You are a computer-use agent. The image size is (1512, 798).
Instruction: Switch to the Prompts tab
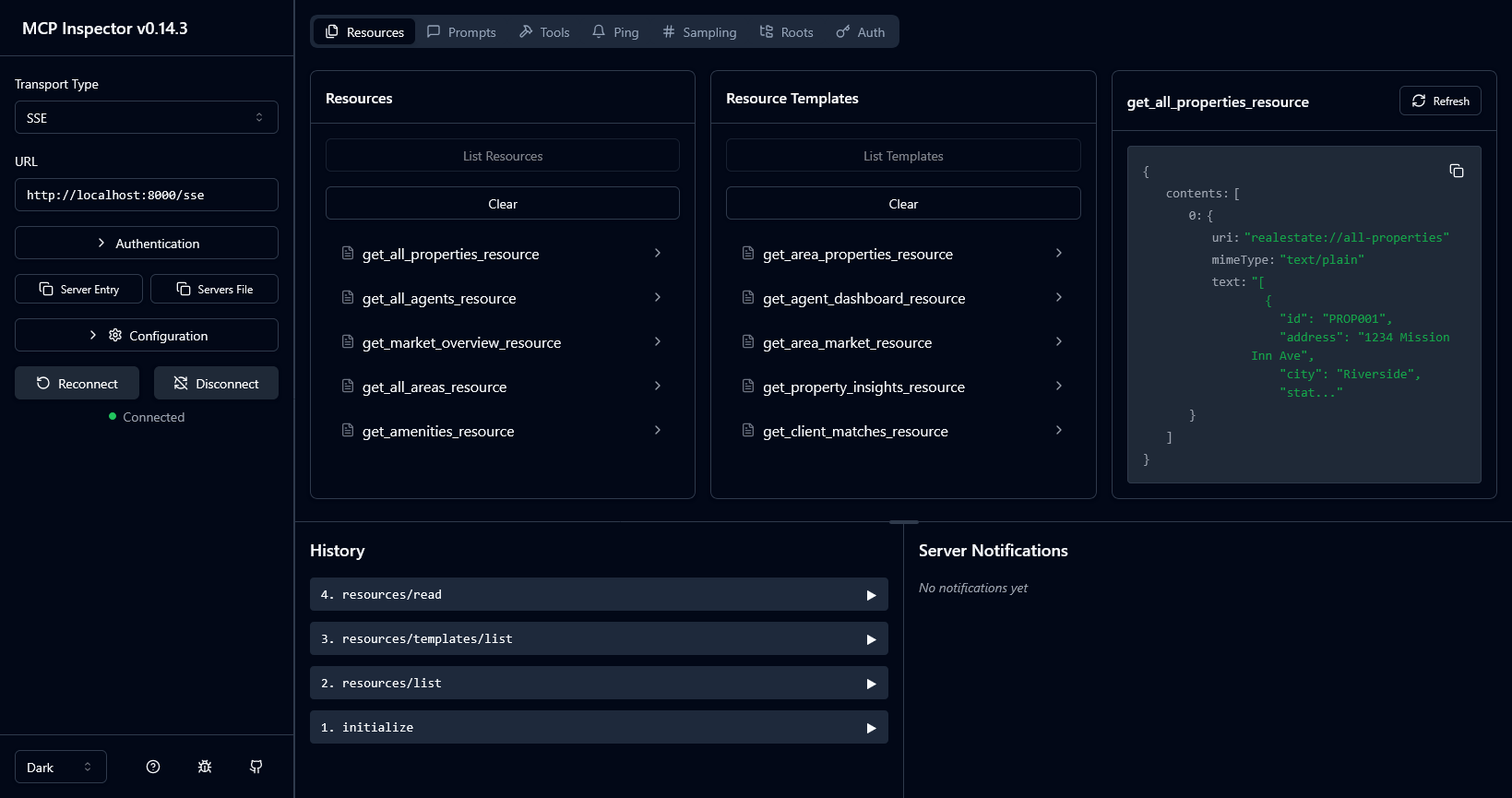pyautogui.click(x=461, y=32)
